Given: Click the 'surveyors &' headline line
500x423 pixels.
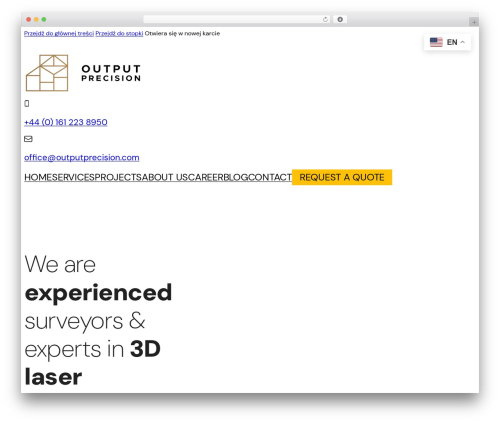Looking at the screenshot, I should pyautogui.click(x=85, y=321).
